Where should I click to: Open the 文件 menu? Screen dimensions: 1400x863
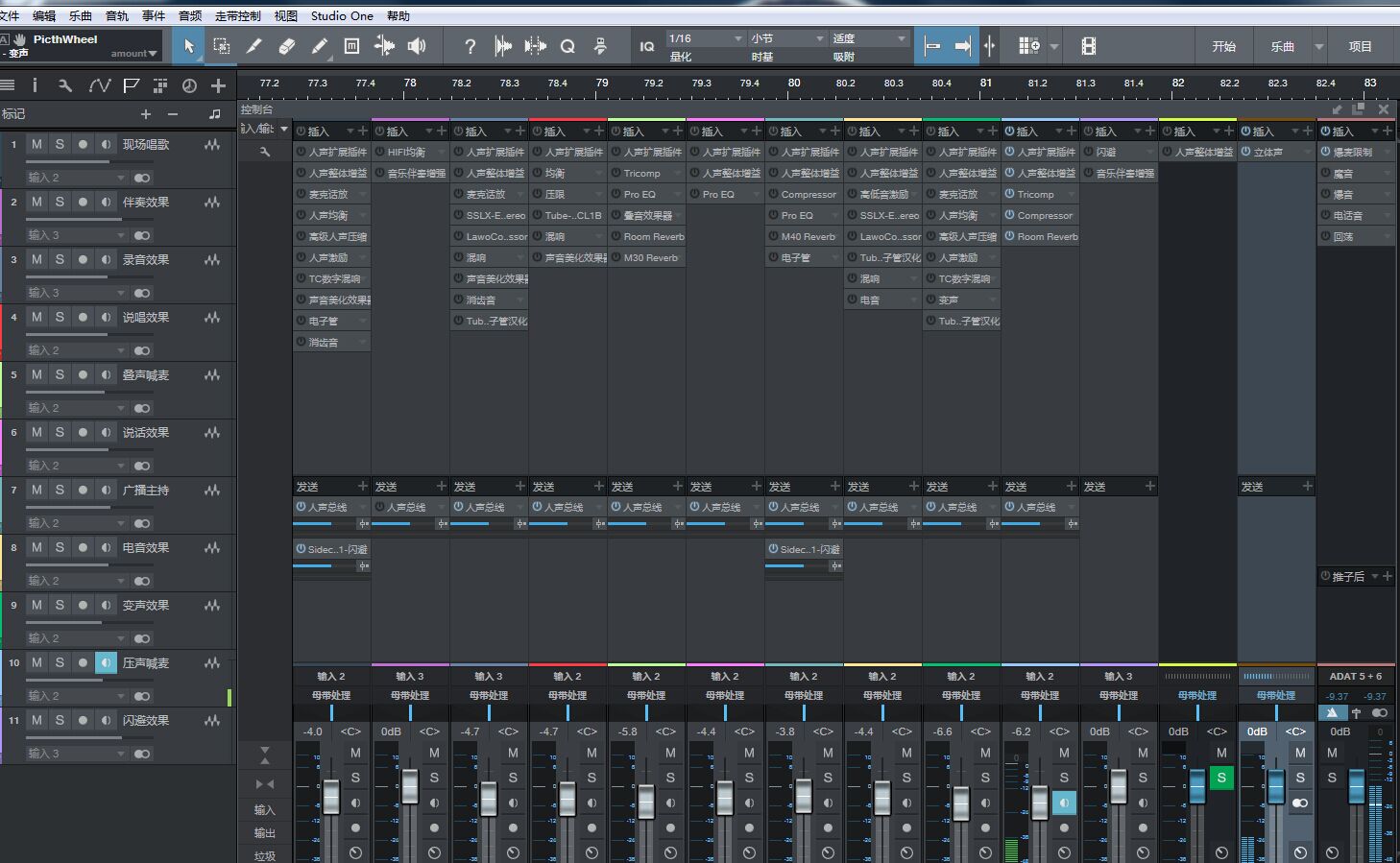tap(10, 15)
